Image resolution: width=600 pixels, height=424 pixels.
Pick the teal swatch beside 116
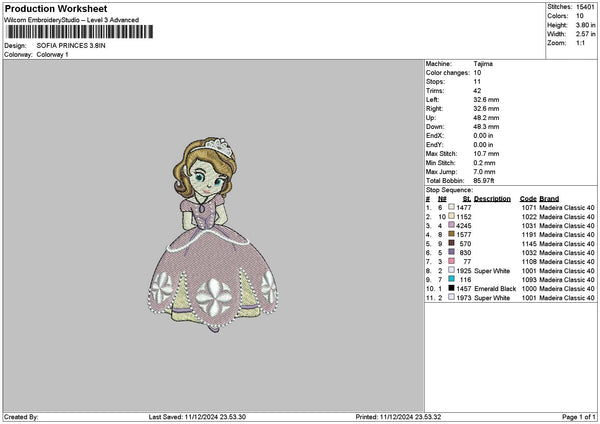click(x=452, y=279)
